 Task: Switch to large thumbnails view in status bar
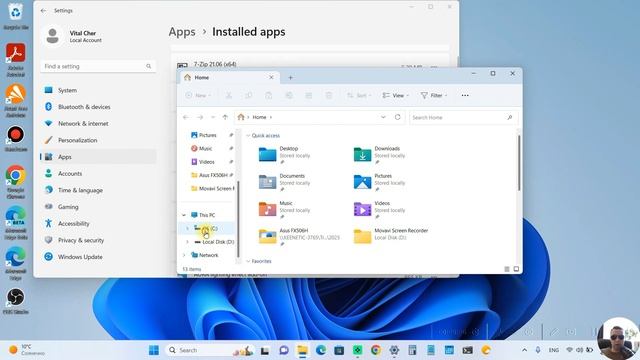516,269
